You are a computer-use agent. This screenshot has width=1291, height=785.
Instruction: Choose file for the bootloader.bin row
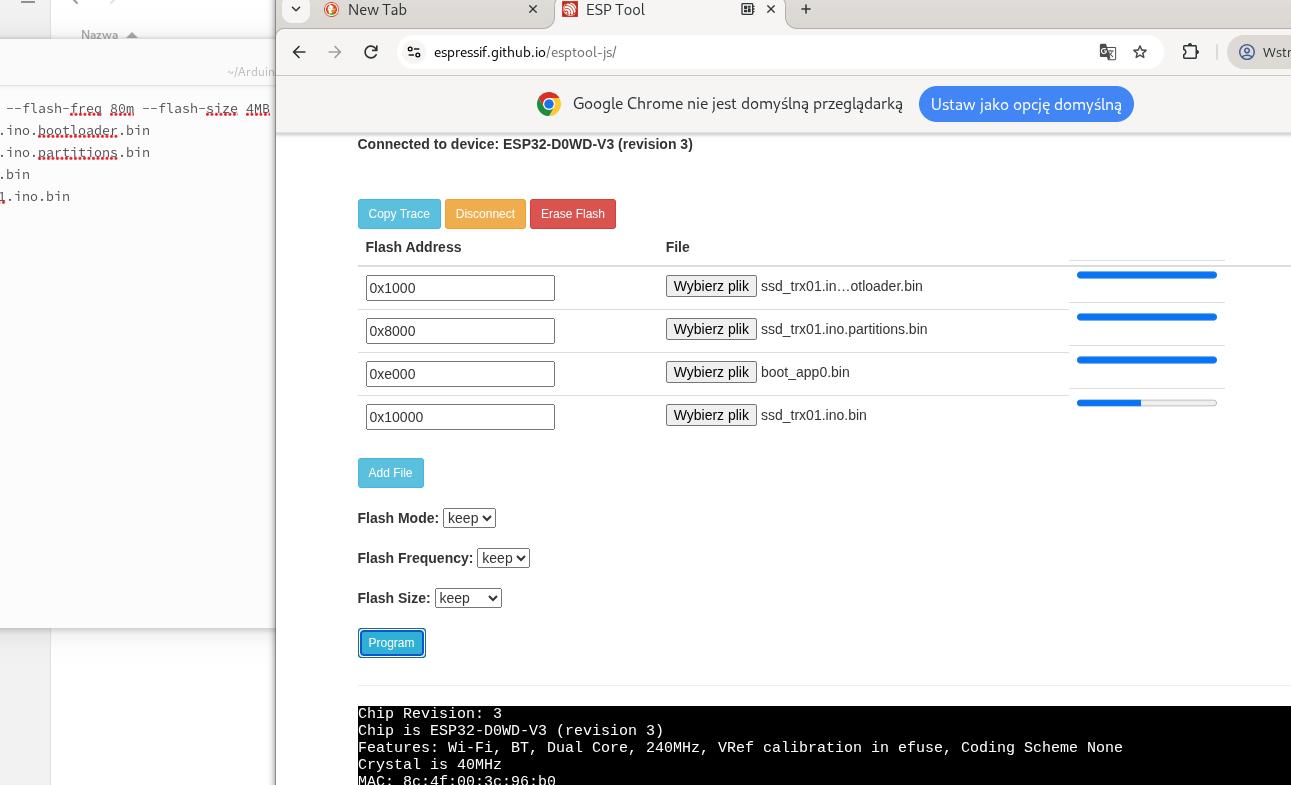[x=711, y=286]
